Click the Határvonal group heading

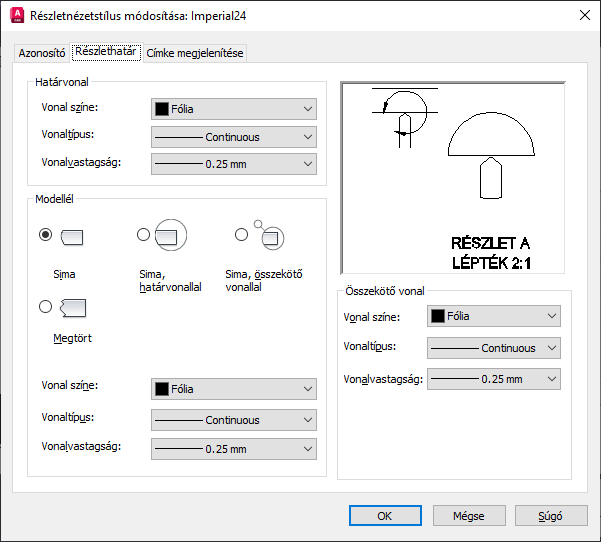[x=62, y=82]
